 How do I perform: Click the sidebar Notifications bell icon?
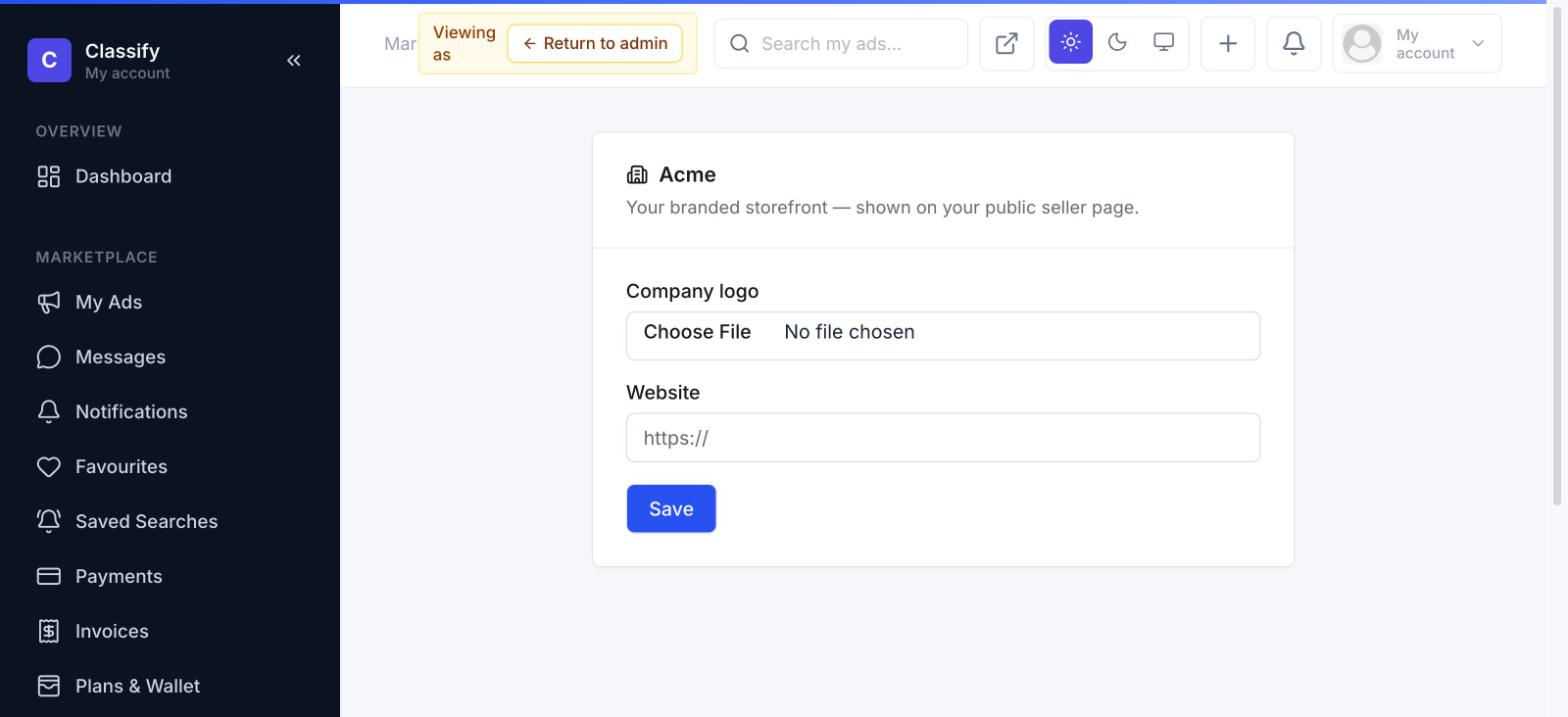pyautogui.click(x=48, y=412)
